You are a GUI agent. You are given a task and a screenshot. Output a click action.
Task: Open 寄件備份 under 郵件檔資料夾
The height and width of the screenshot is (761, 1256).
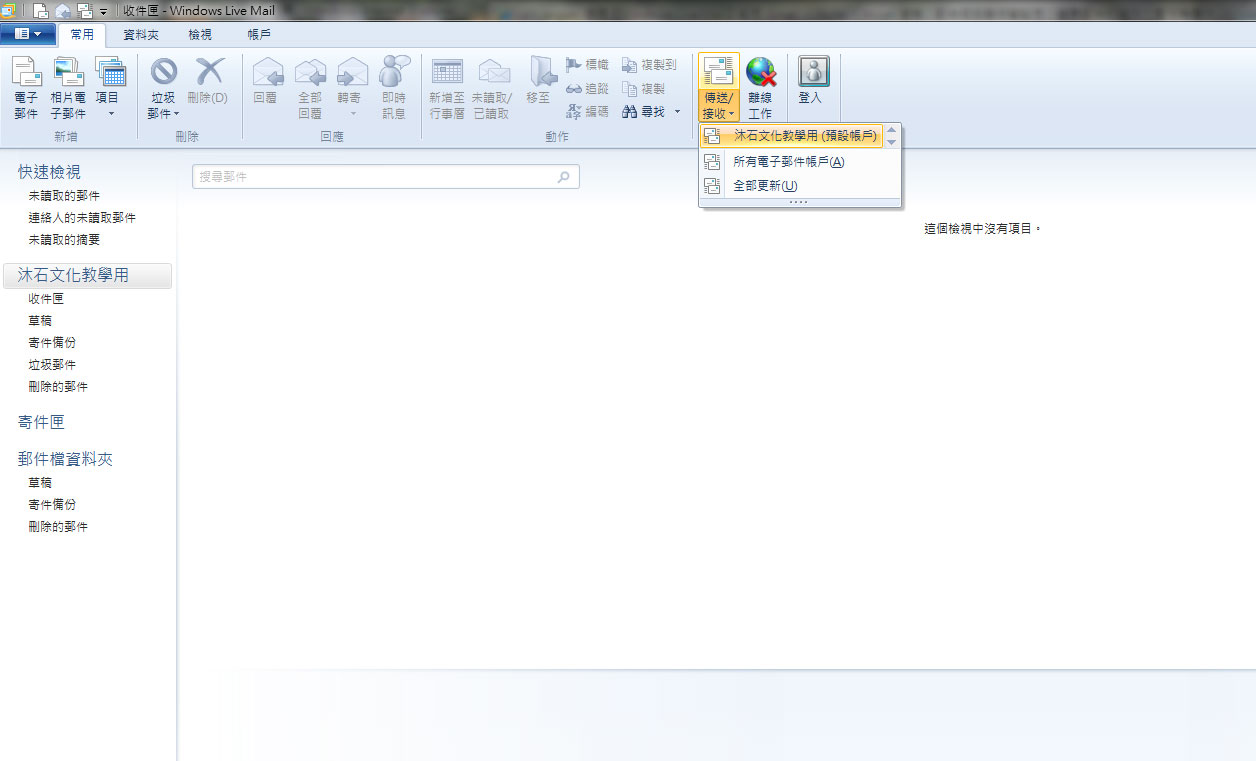[52, 505]
